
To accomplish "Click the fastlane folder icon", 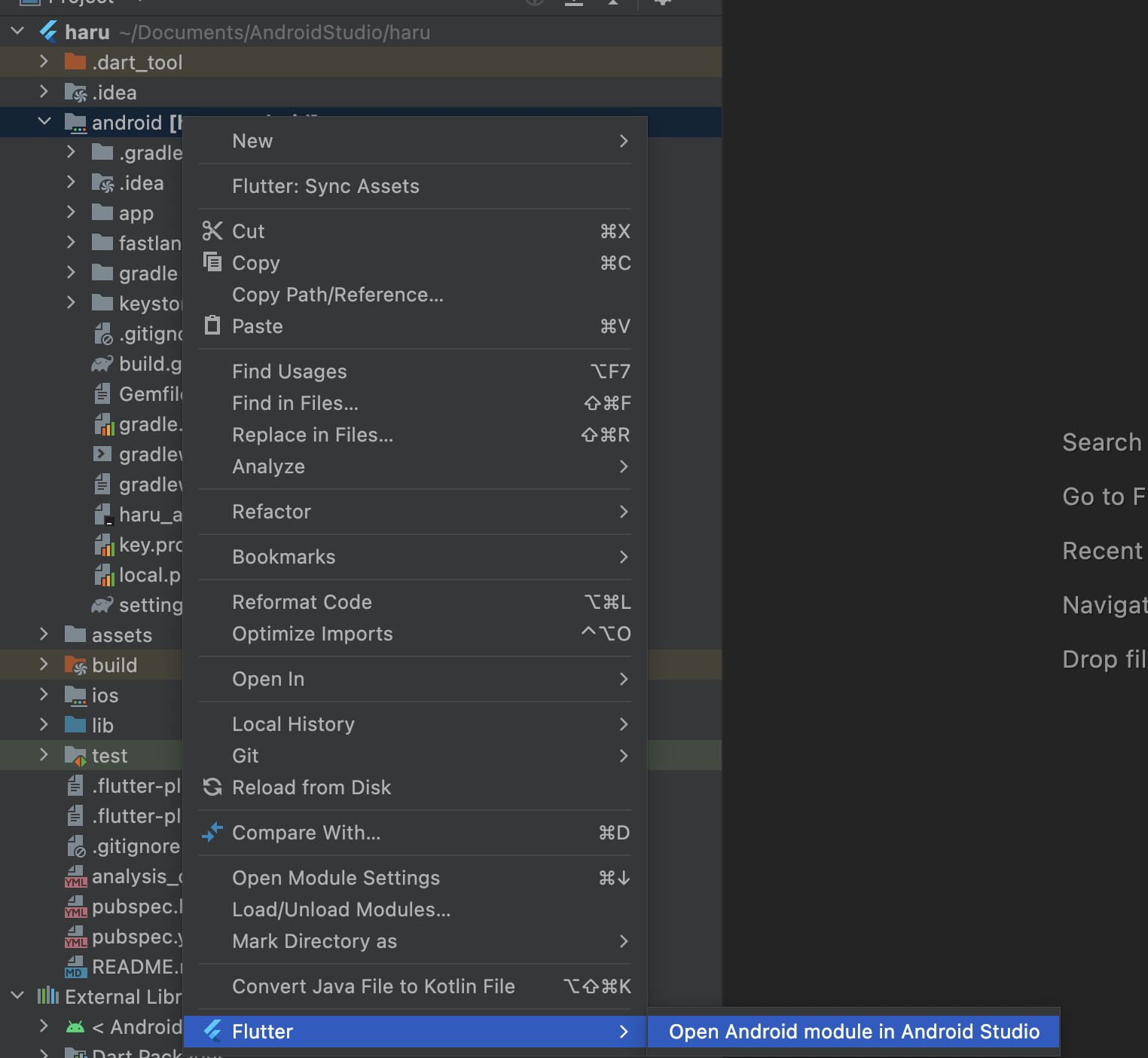I will point(102,243).
